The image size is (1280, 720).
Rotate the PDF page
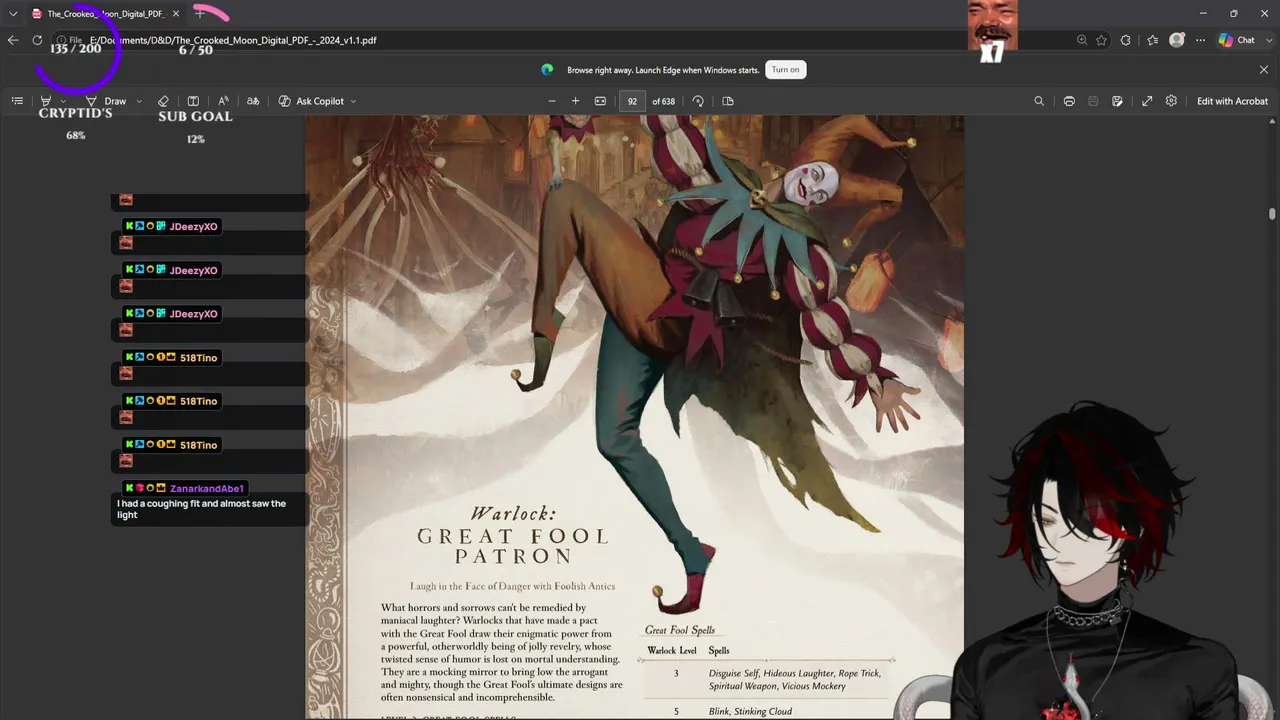[698, 101]
